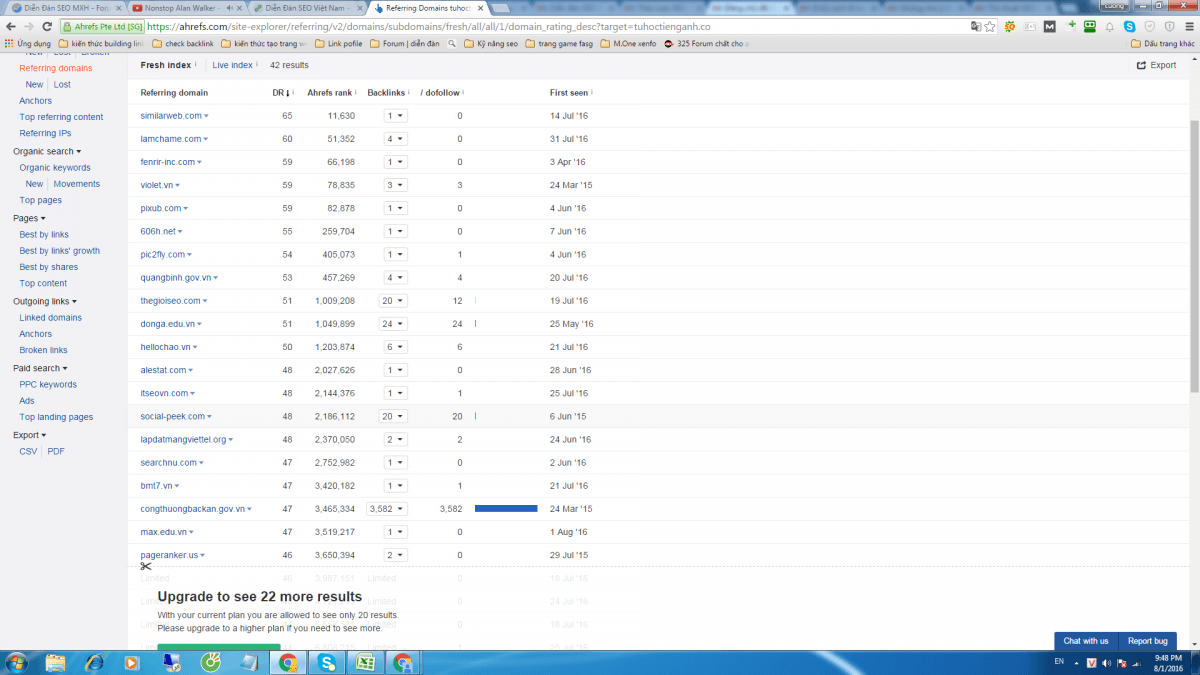The image size is (1200, 675).
Task: Open Skype from the taskbar
Action: pos(326,662)
